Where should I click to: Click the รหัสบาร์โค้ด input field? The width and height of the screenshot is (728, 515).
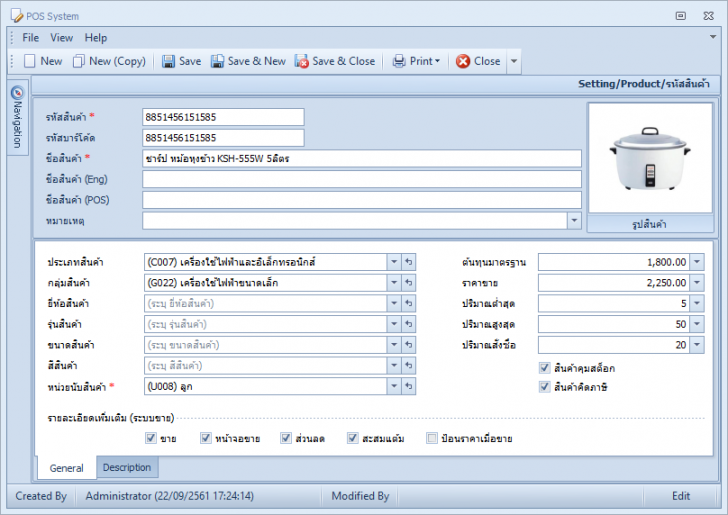click(x=223, y=138)
